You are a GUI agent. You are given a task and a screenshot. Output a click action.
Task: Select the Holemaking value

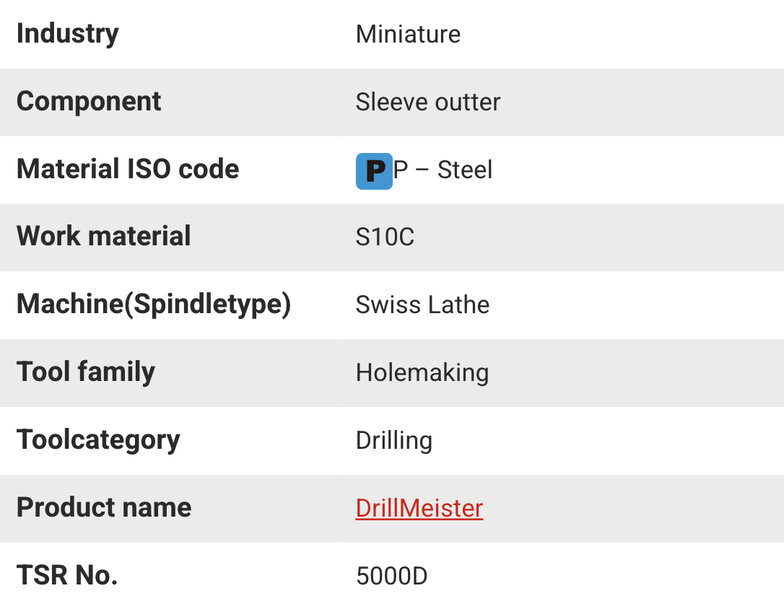click(422, 373)
